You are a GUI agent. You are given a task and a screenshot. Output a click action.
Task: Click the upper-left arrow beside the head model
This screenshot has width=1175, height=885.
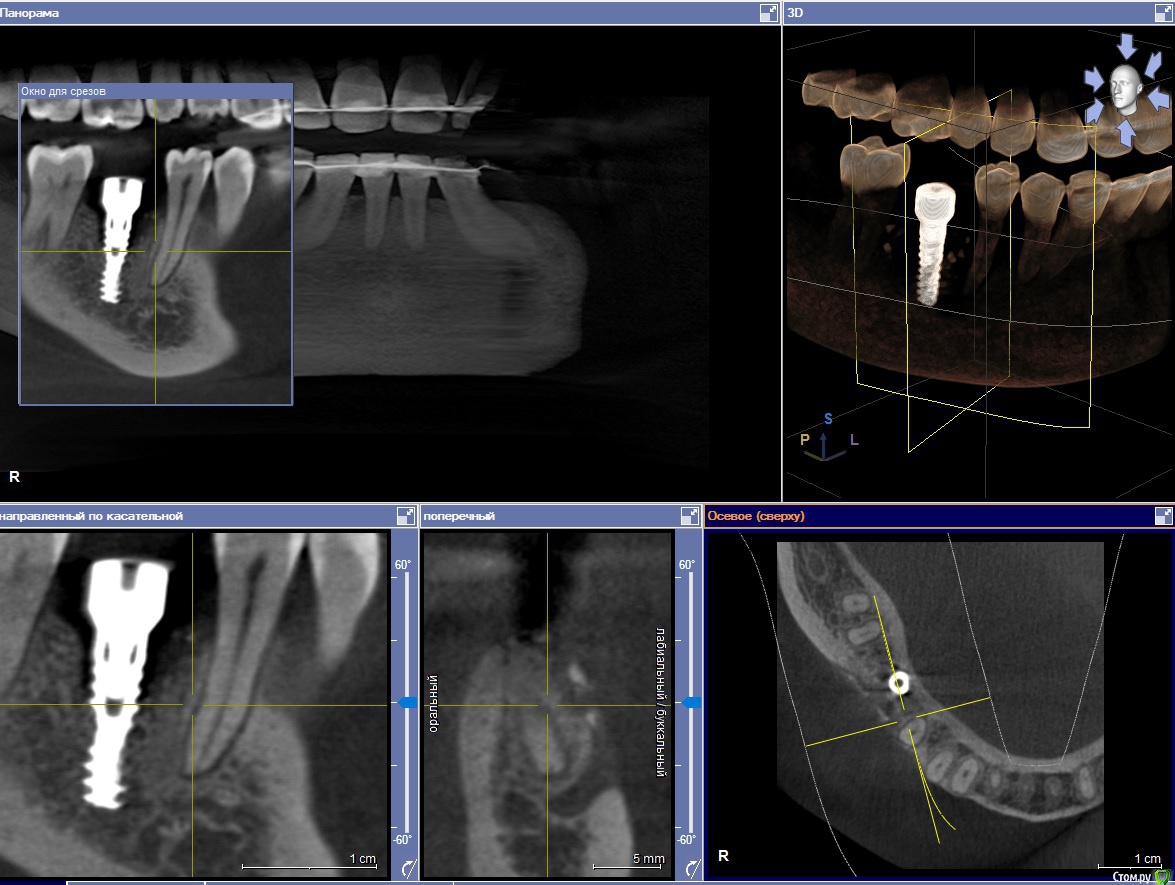point(1097,77)
